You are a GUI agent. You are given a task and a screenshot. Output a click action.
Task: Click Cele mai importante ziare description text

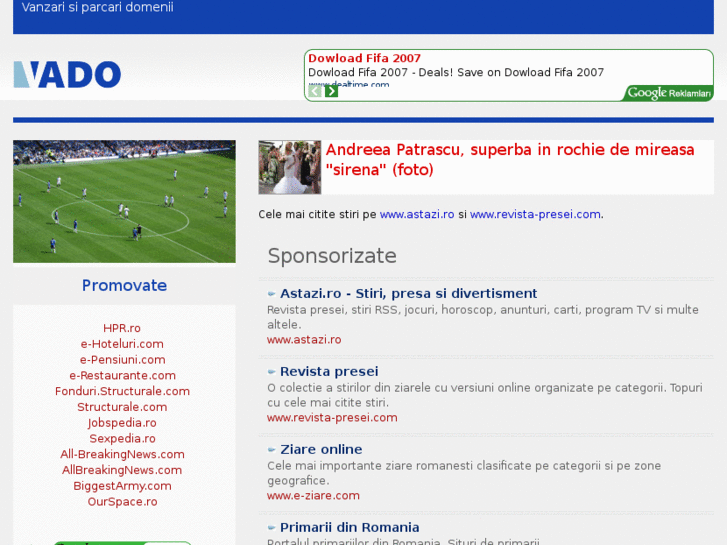[x=464, y=473]
